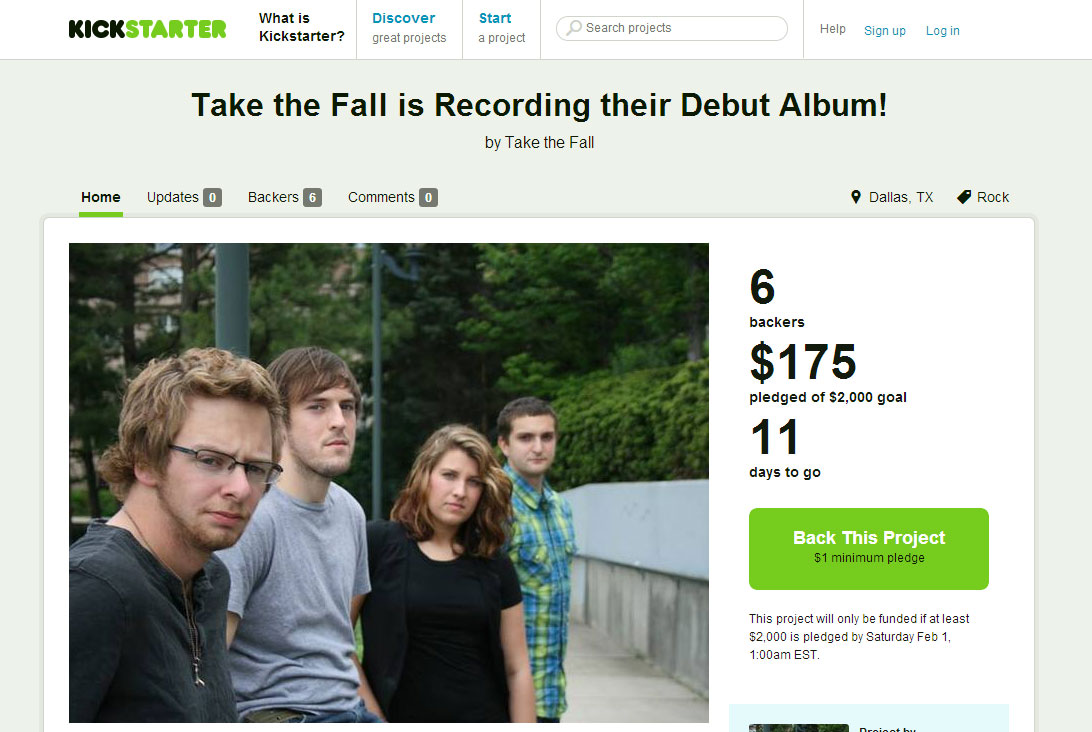Image resolution: width=1092 pixels, height=732 pixels.
Task: Click the Back This Project button
Action: [x=868, y=549]
